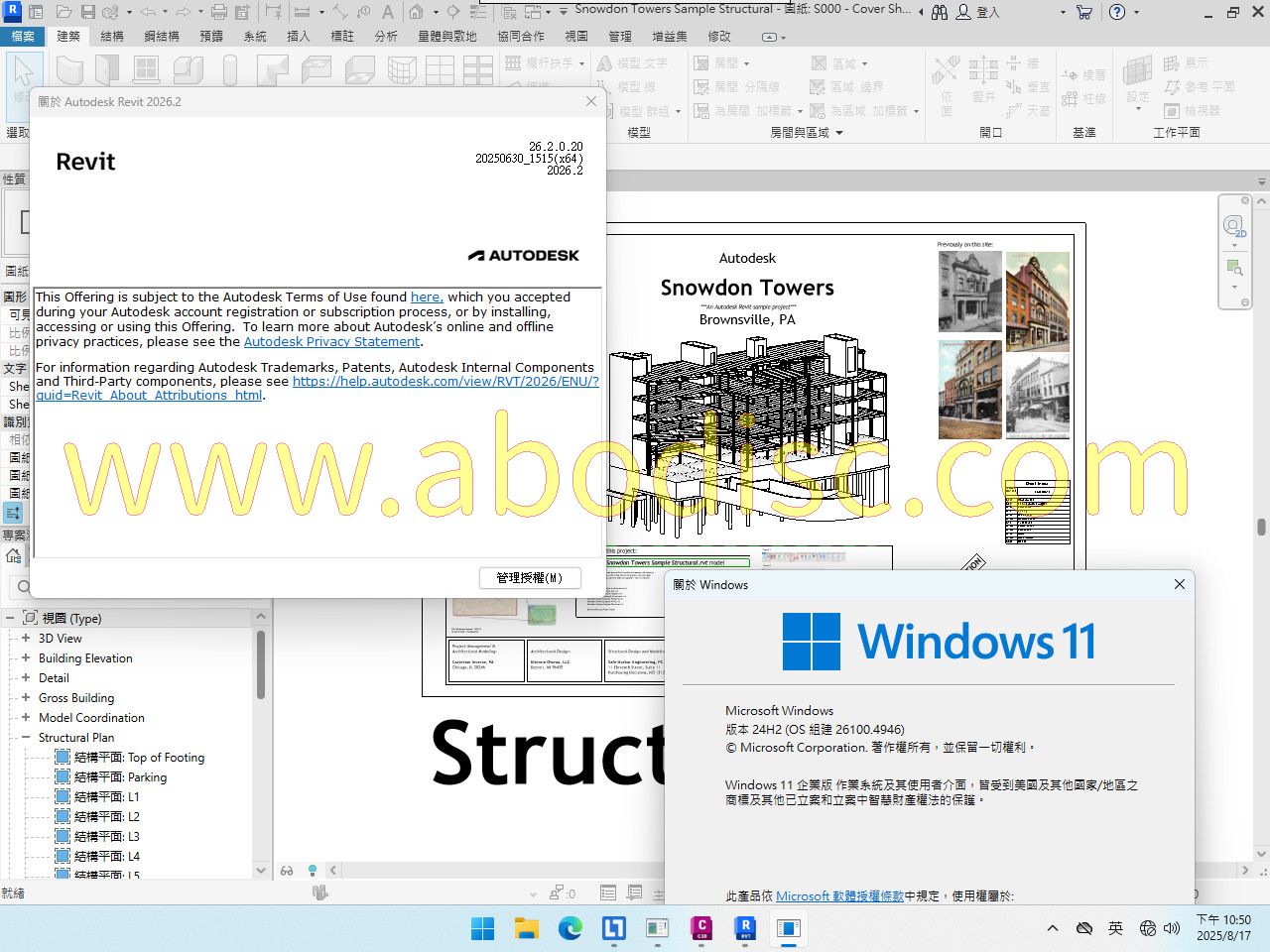Open the help.autodesk.com attributions link

(x=317, y=388)
